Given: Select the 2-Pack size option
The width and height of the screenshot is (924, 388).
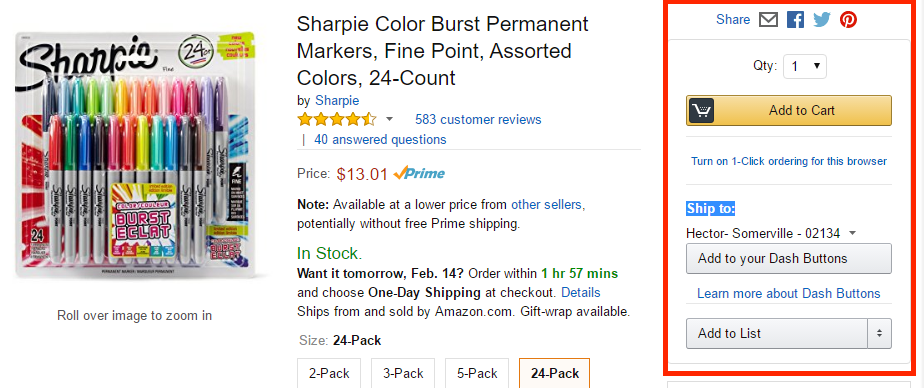Looking at the screenshot, I should [329, 373].
